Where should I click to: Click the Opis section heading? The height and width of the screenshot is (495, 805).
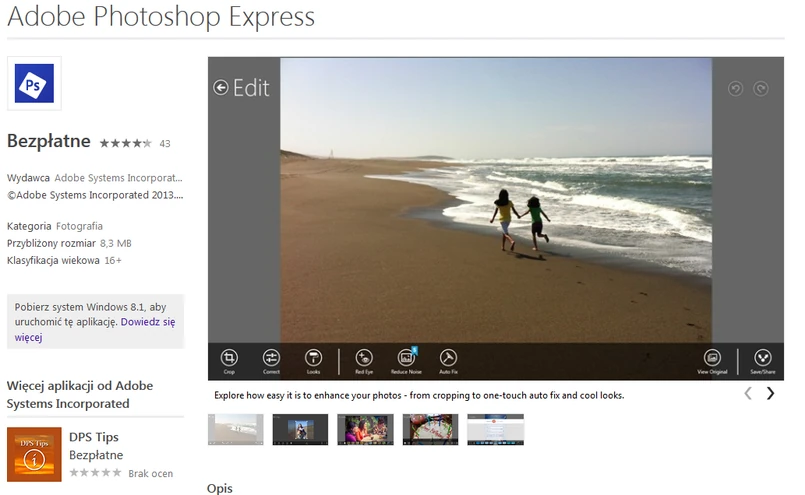[x=220, y=488]
